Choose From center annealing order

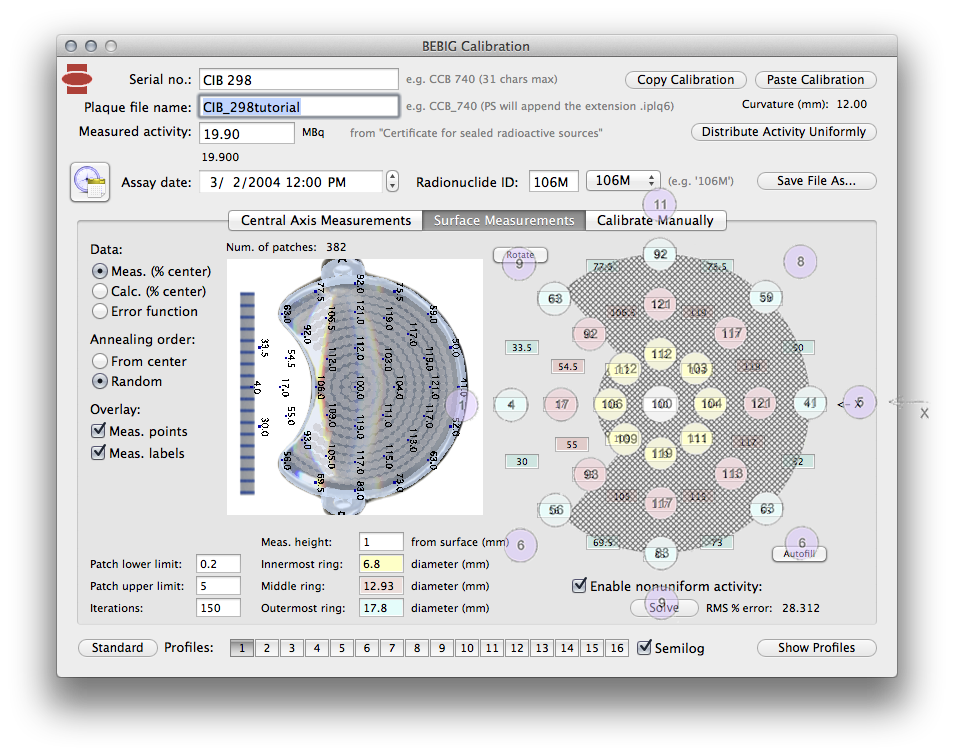[100, 361]
